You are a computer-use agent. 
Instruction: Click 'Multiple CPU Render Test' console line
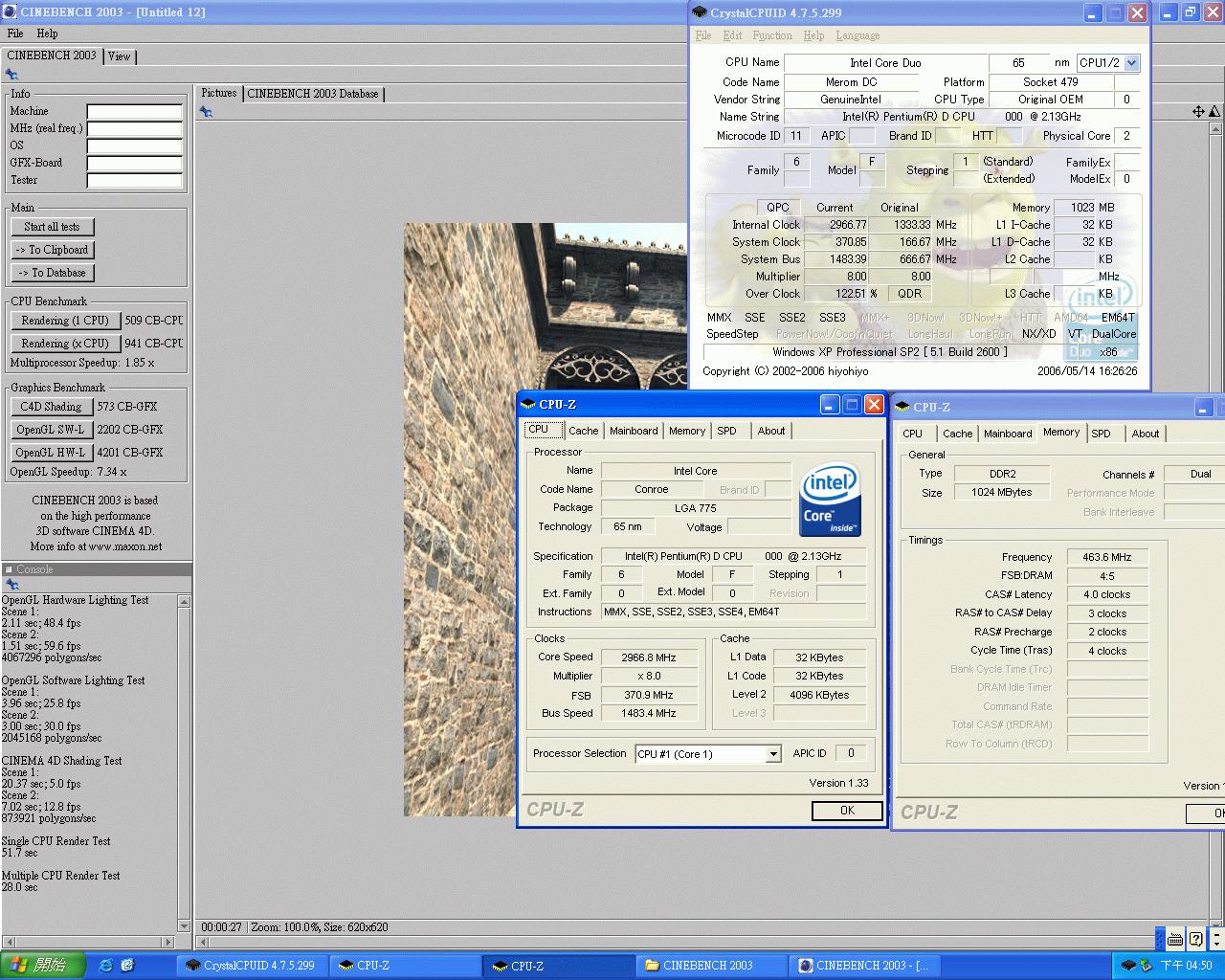pyautogui.click(x=61, y=876)
